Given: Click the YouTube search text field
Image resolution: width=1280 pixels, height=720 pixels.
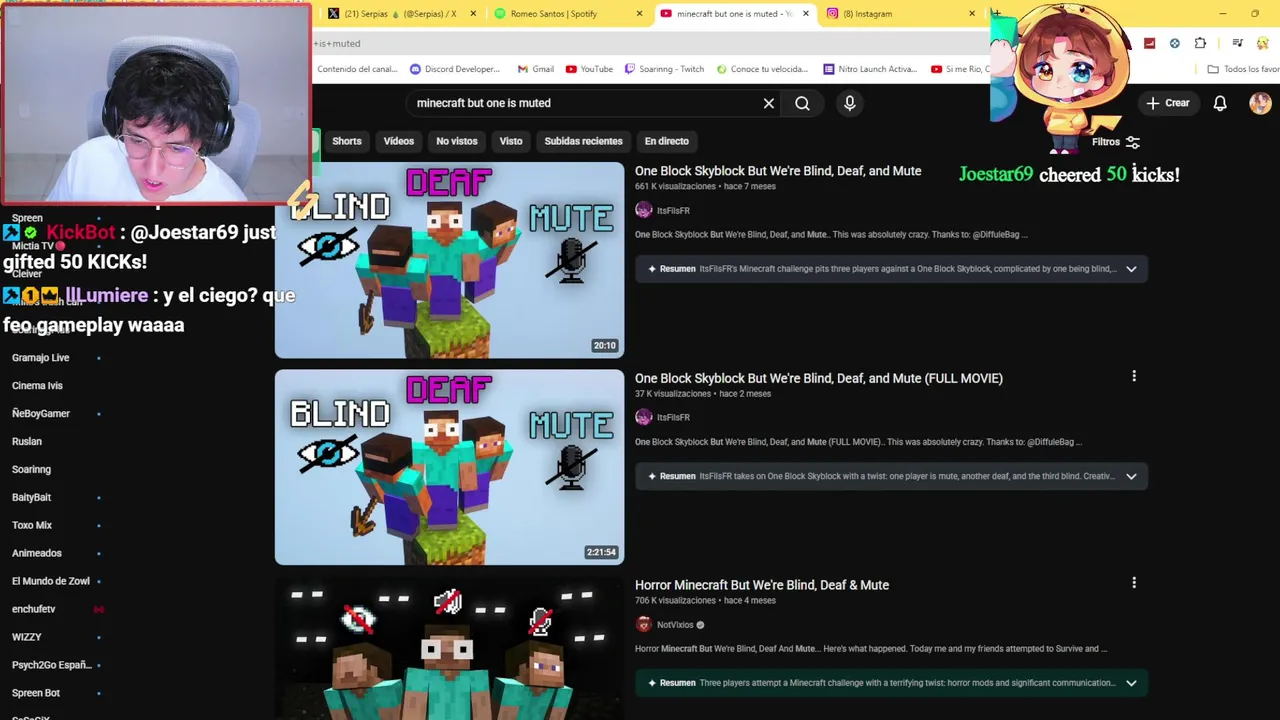Looking at the screenshot, I should pos(583,103).
